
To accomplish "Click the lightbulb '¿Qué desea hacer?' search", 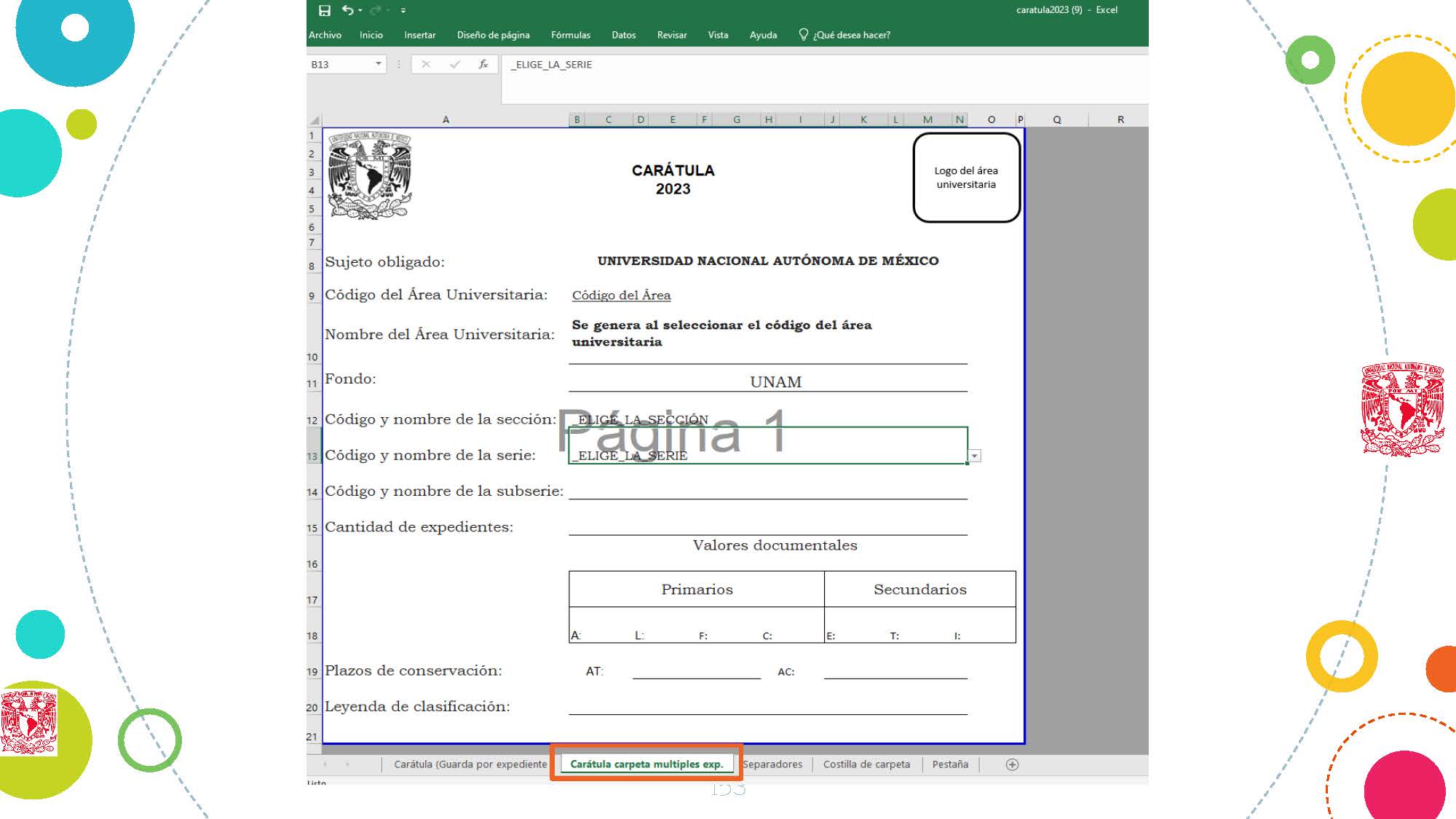I will (x=844, y=35).
